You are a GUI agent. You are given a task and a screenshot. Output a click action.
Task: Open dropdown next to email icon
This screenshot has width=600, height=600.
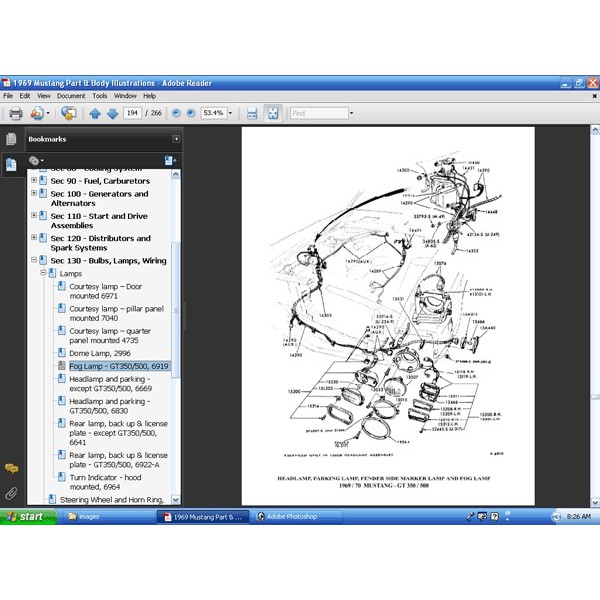click(48, 113)
